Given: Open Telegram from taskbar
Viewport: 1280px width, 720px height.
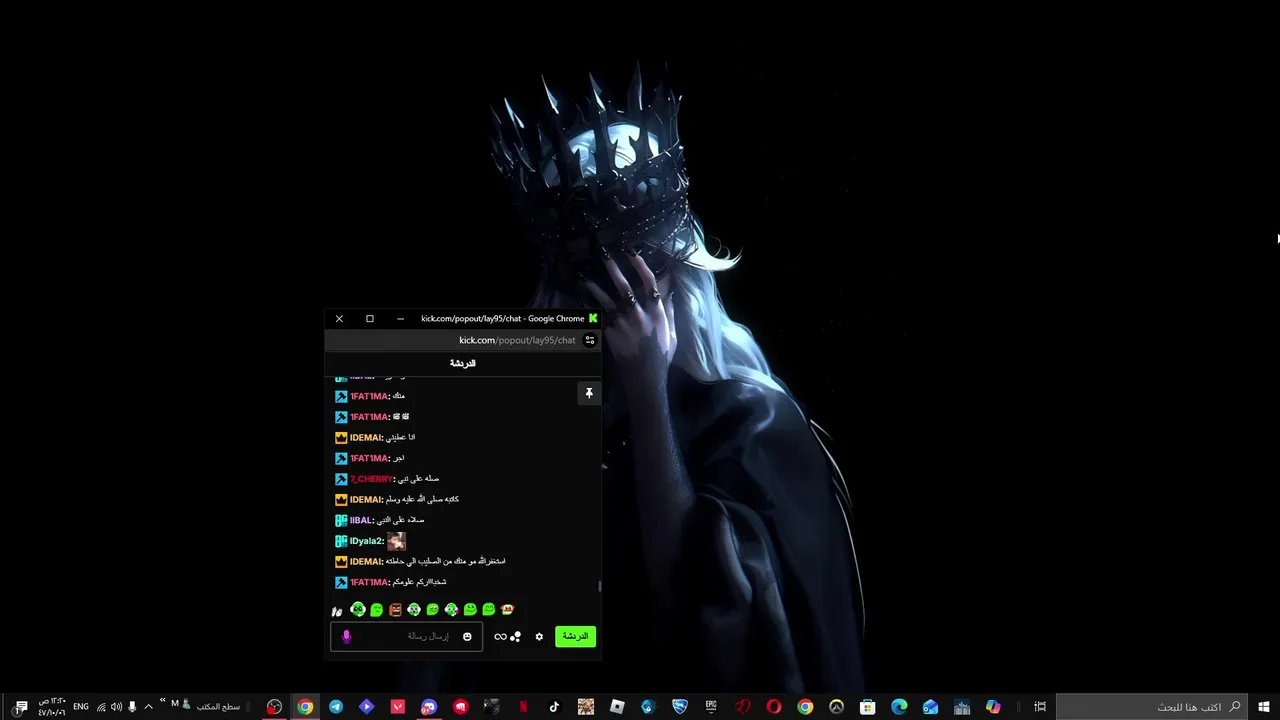Looking at the screenshot, I should click(x=336, y=707).
